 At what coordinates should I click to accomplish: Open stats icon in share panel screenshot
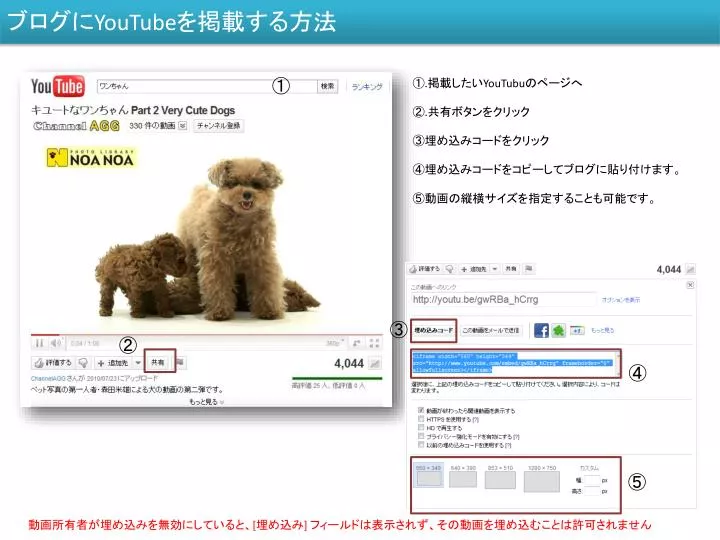pyautogui.click(x=690, y=270)
